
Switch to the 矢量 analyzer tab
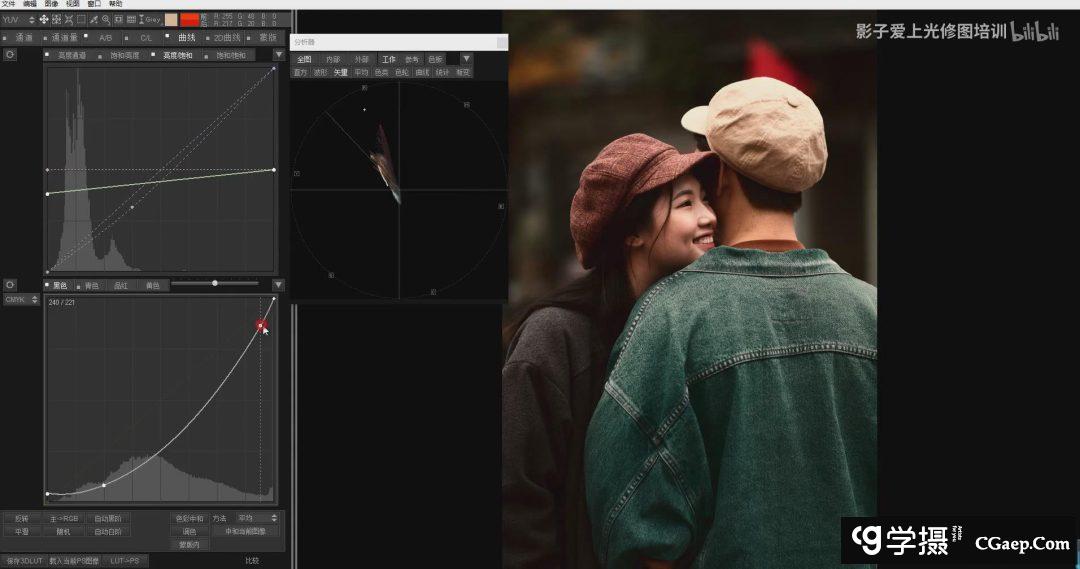point(341,72)
